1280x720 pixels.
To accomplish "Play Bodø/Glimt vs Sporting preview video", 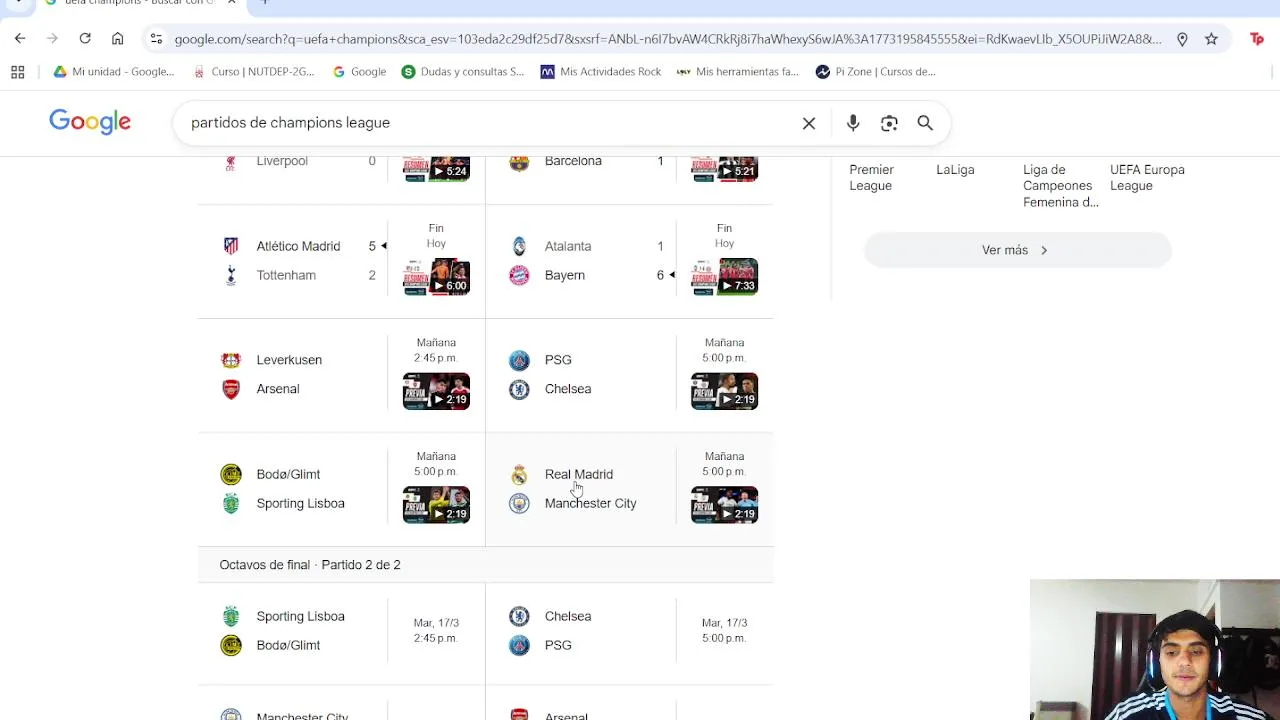I will pyautogui.click(x=436, y=505).
